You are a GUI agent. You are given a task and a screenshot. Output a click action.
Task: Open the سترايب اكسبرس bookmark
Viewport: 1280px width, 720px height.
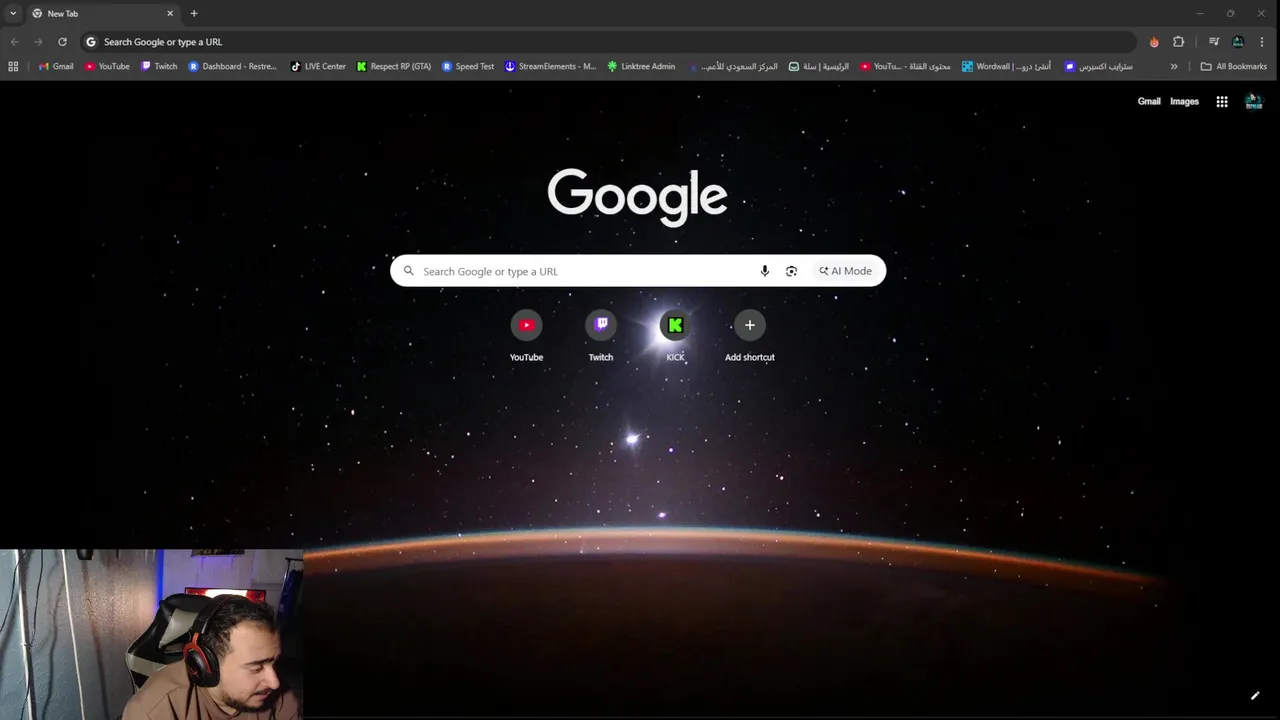tap(1098, 66)
